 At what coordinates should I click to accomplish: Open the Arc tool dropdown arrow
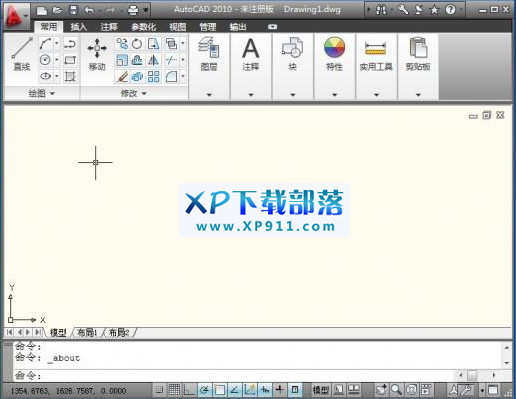57,43
